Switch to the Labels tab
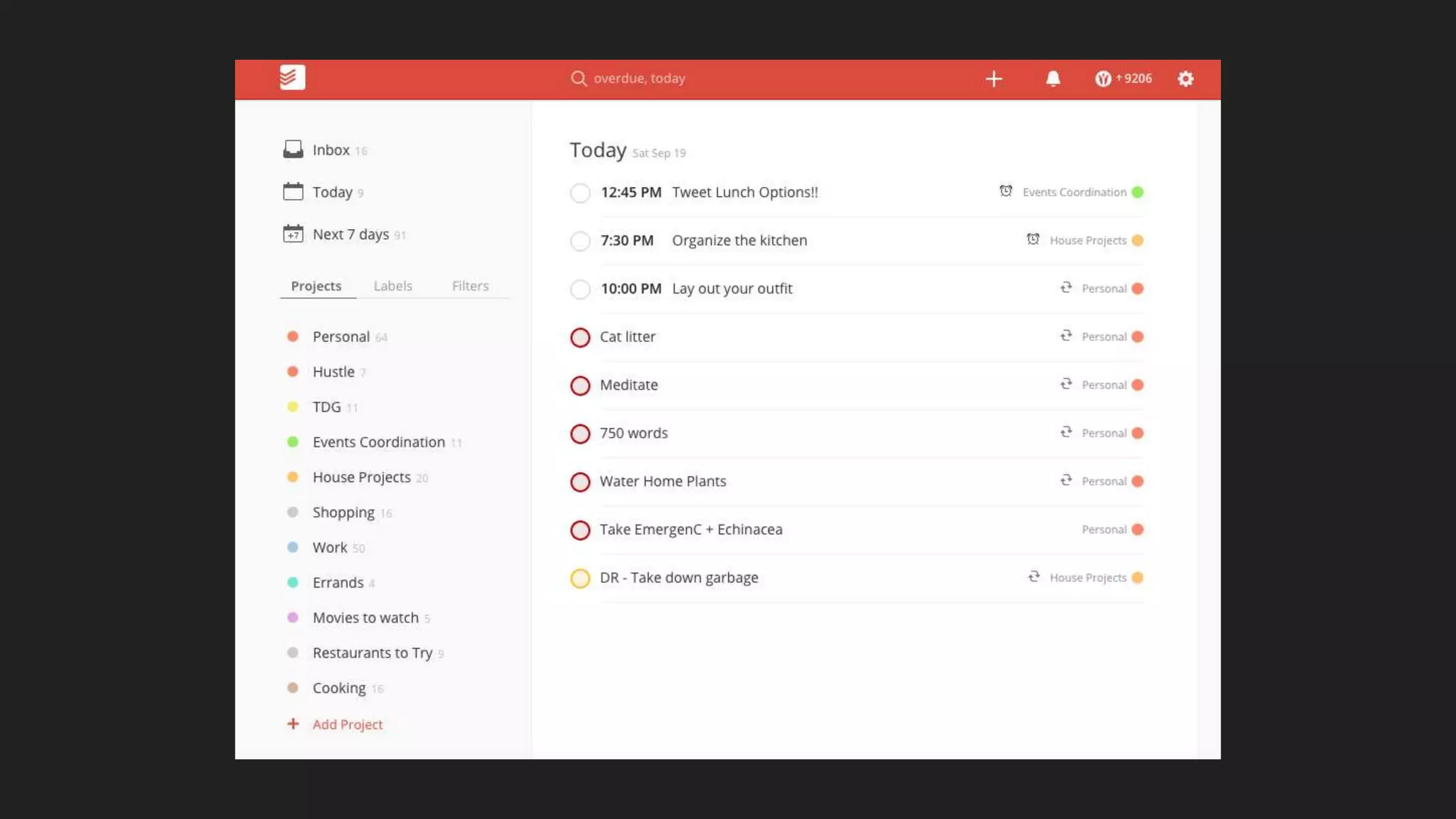The height and width of the screenshot is (819, 1456). (392, 286)
